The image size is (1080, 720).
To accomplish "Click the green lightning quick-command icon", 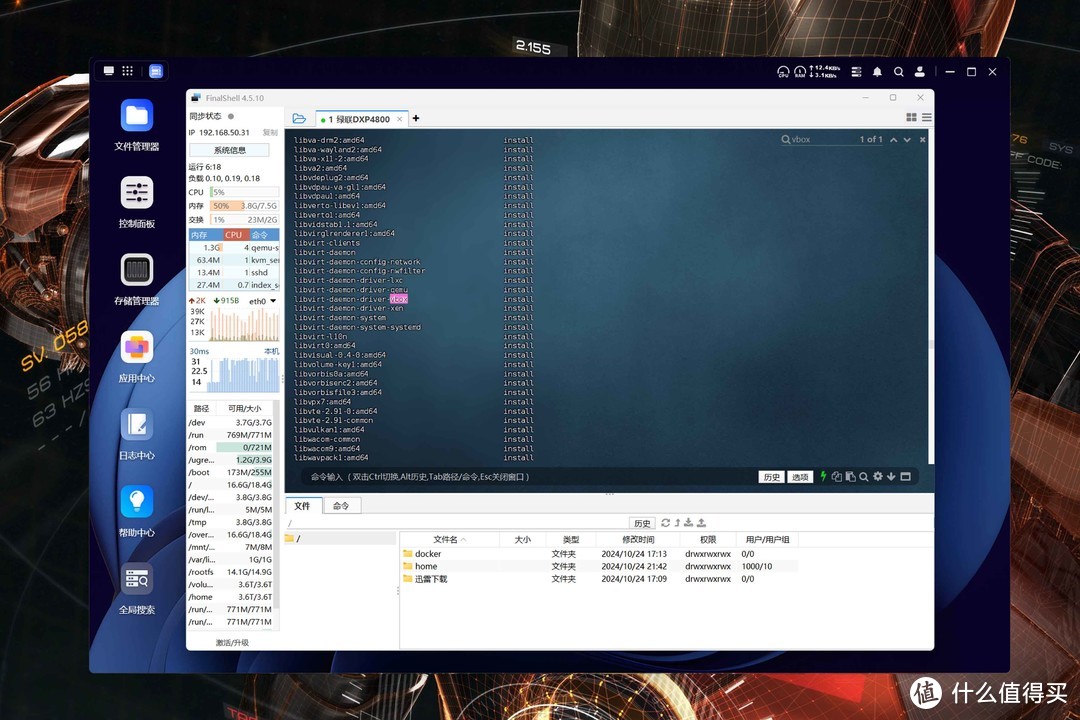I will (x=823, y=477).
